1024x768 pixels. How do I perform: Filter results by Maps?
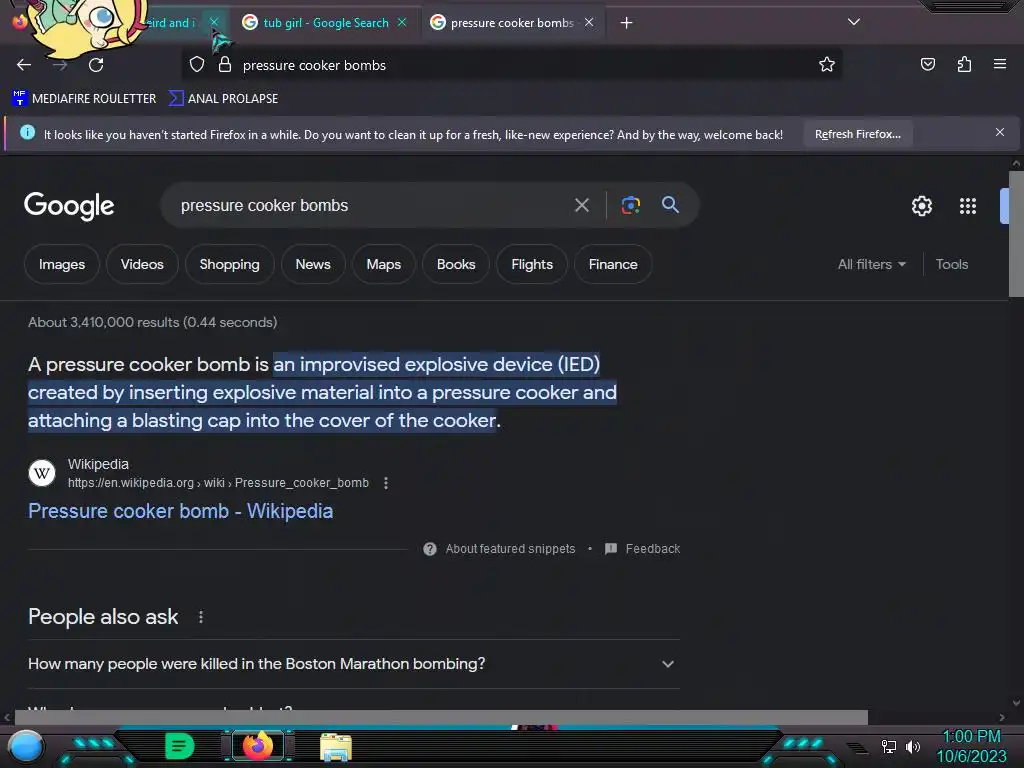pos(383,264)
